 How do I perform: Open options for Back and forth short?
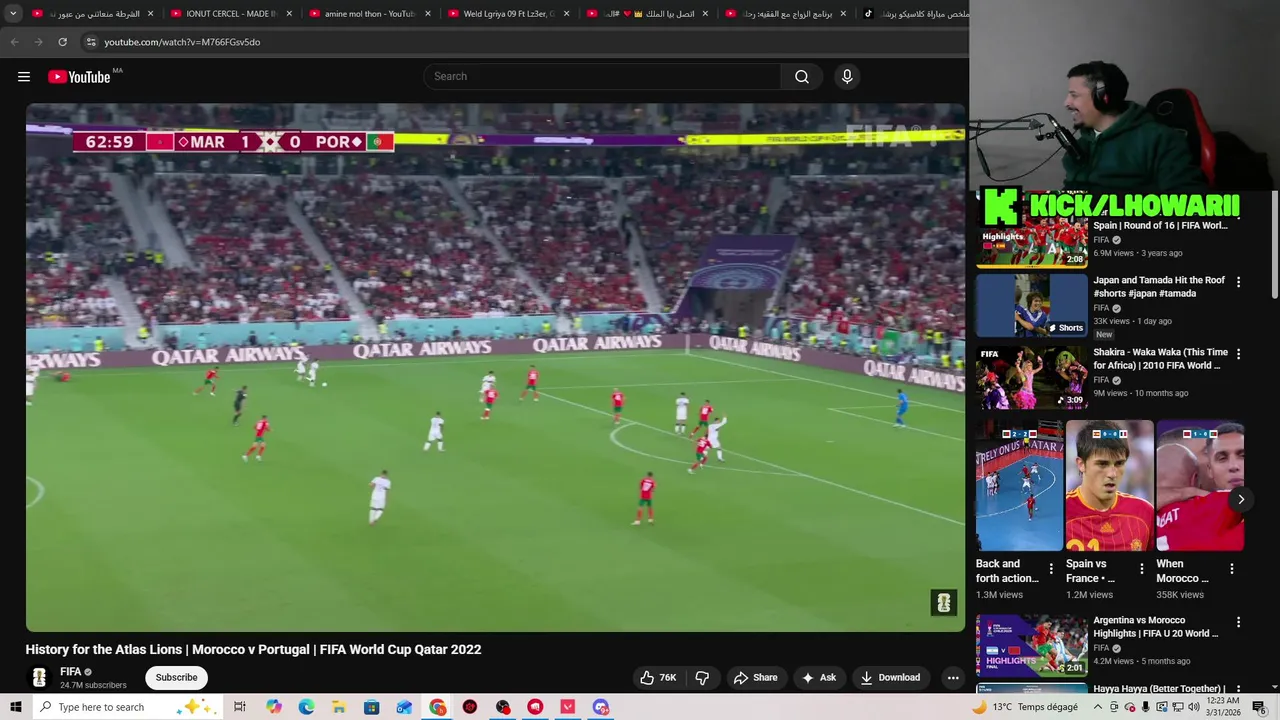[1051, 569]
